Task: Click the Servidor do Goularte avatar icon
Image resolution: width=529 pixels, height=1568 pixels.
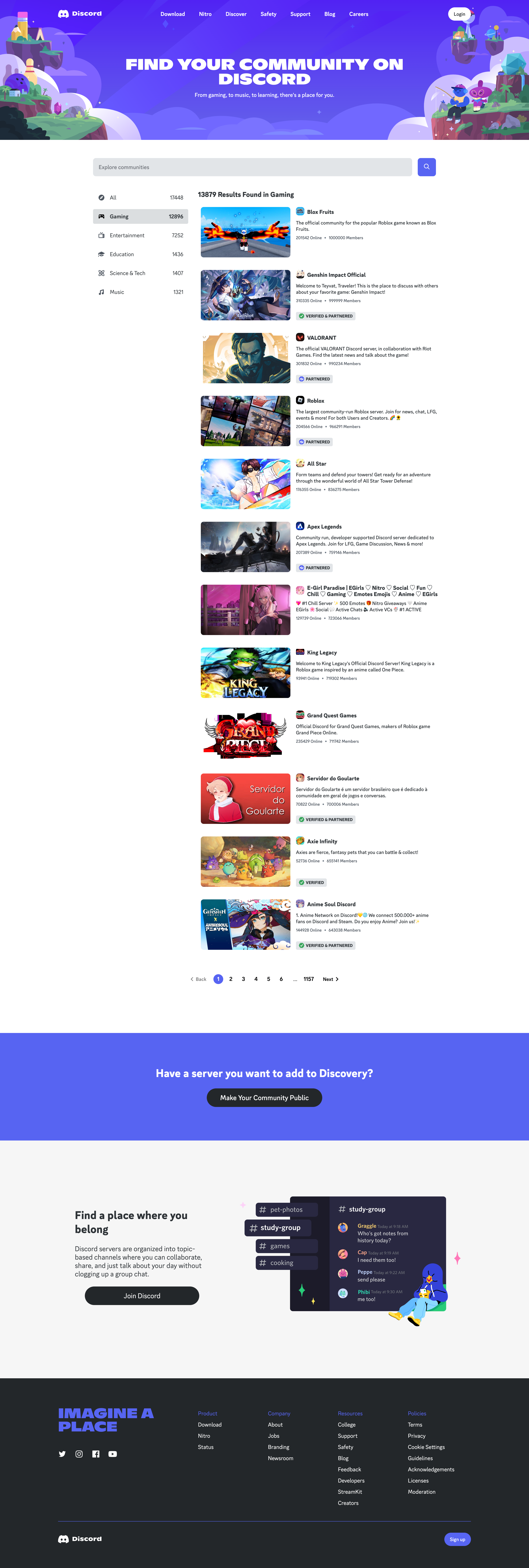Action: pos(300,778)
